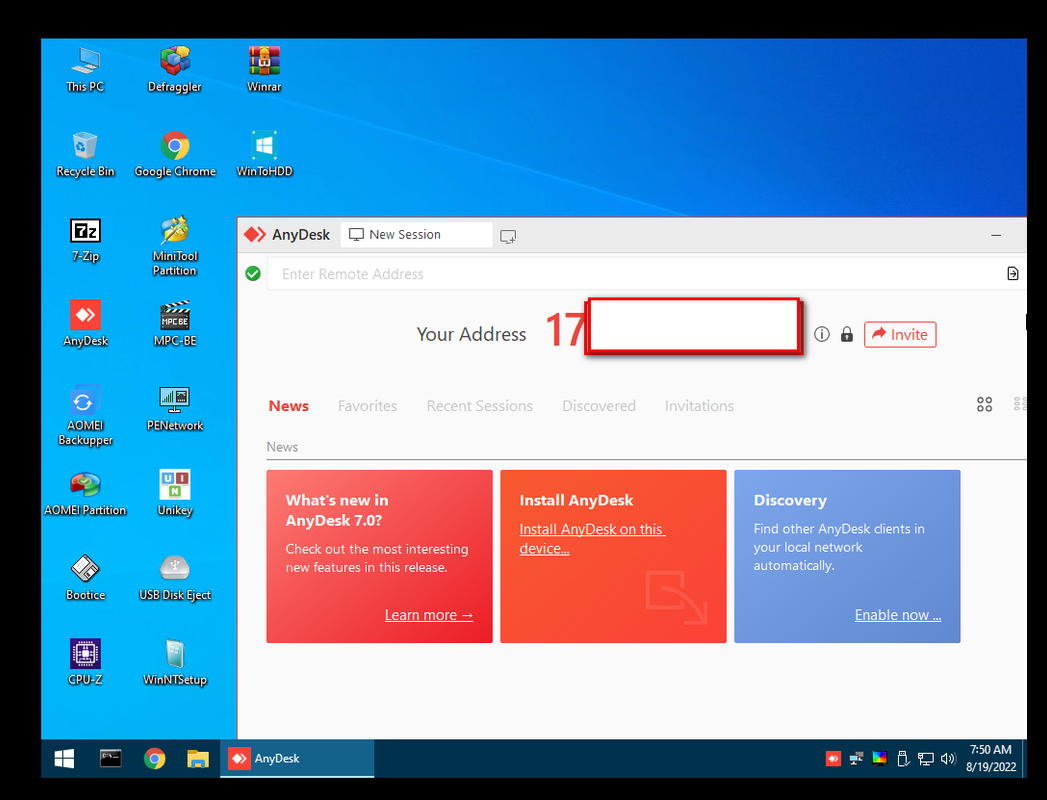Screen dimensions: 1047x800
Task: Launch Chrome from the taskbar
Action: [x=154, y=759]
